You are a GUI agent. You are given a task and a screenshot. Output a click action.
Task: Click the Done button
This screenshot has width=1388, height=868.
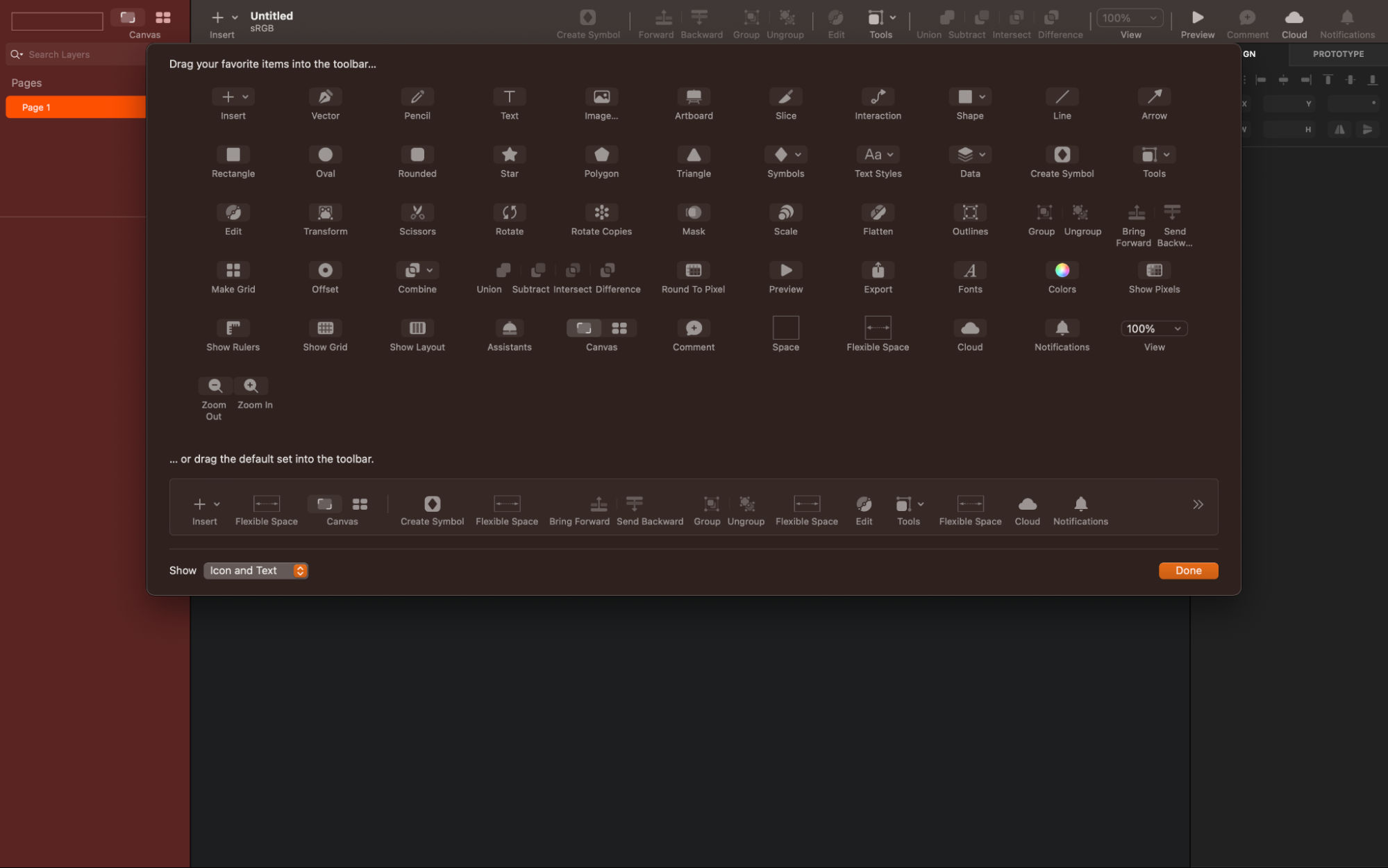click(1188, 570)
